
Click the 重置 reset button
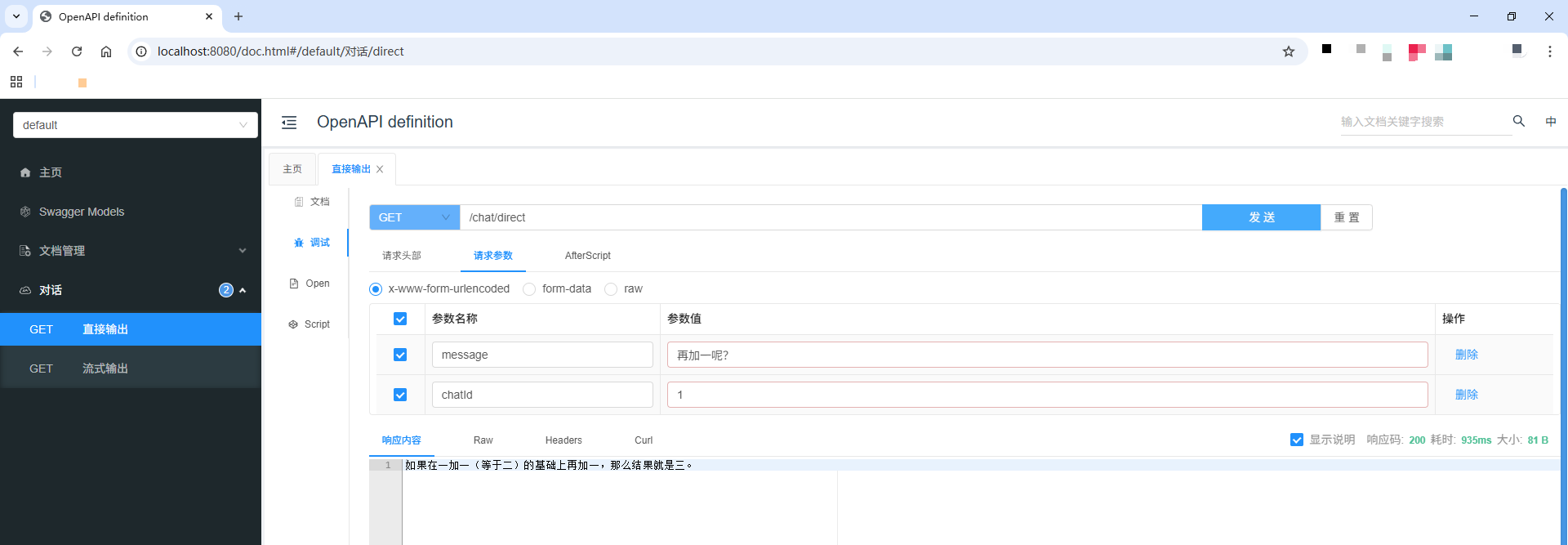point(1347,217)
